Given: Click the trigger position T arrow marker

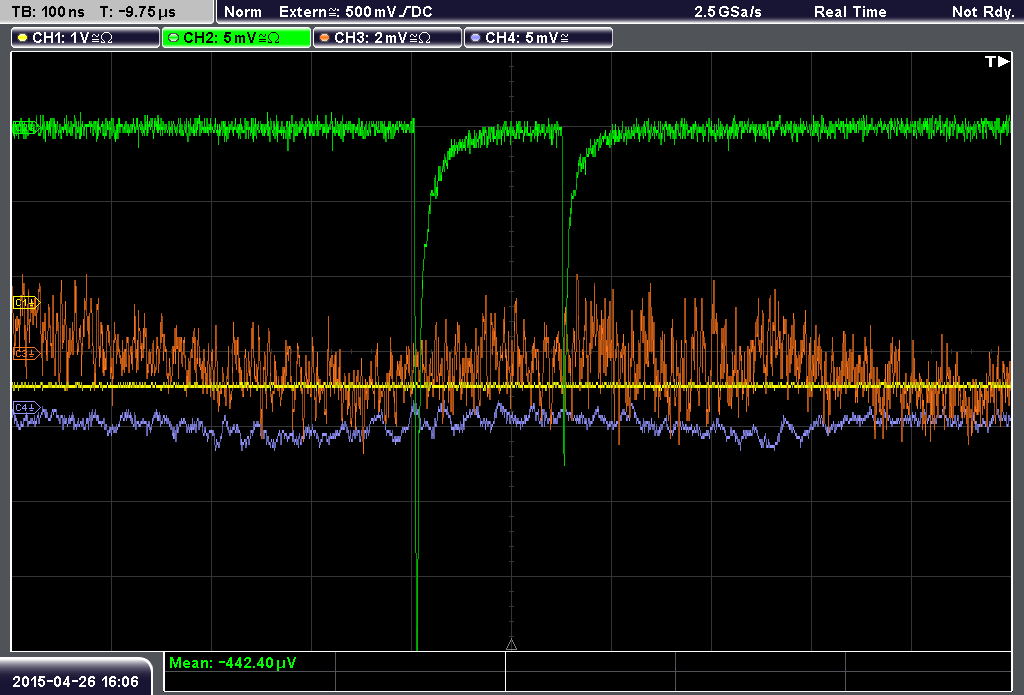Looking at the screenshot, I should click(x=997, y=61).
